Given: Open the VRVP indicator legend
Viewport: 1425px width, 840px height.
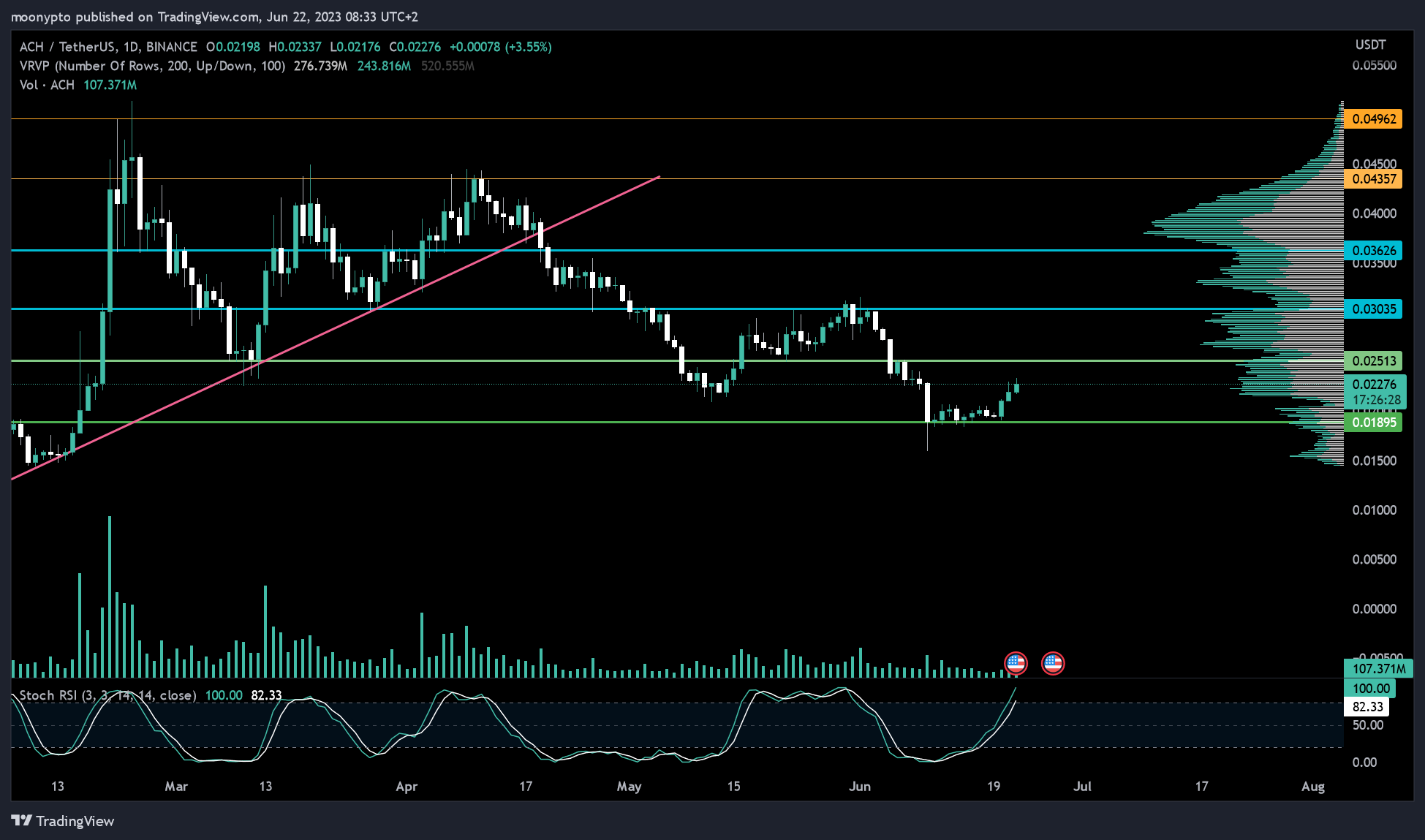Looking at the screenshot, I should coord(152,66).
